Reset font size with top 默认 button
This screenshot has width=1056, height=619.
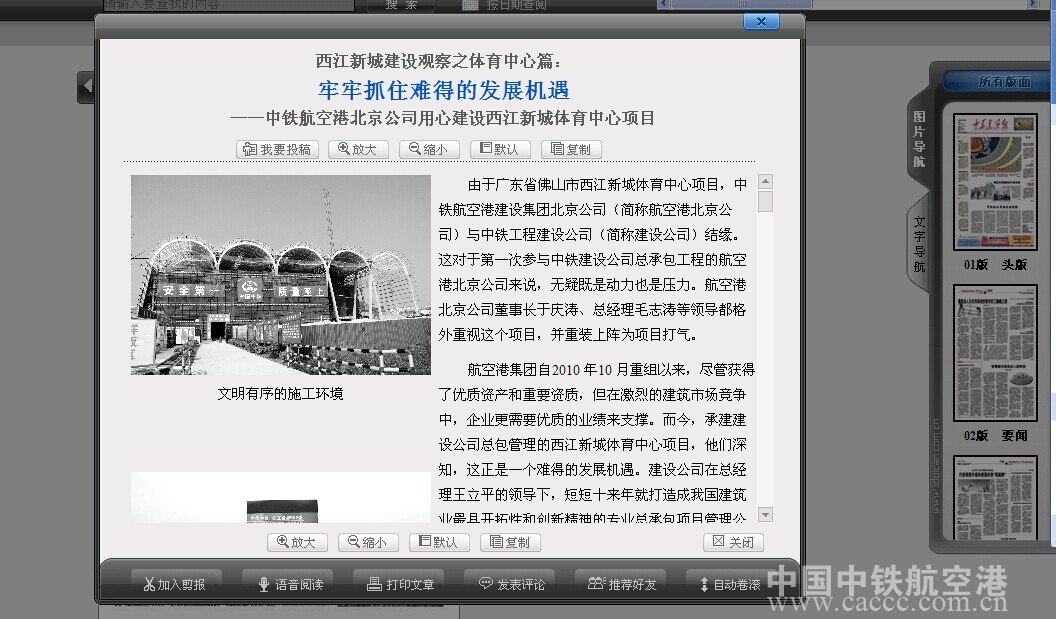click(500, 149)
